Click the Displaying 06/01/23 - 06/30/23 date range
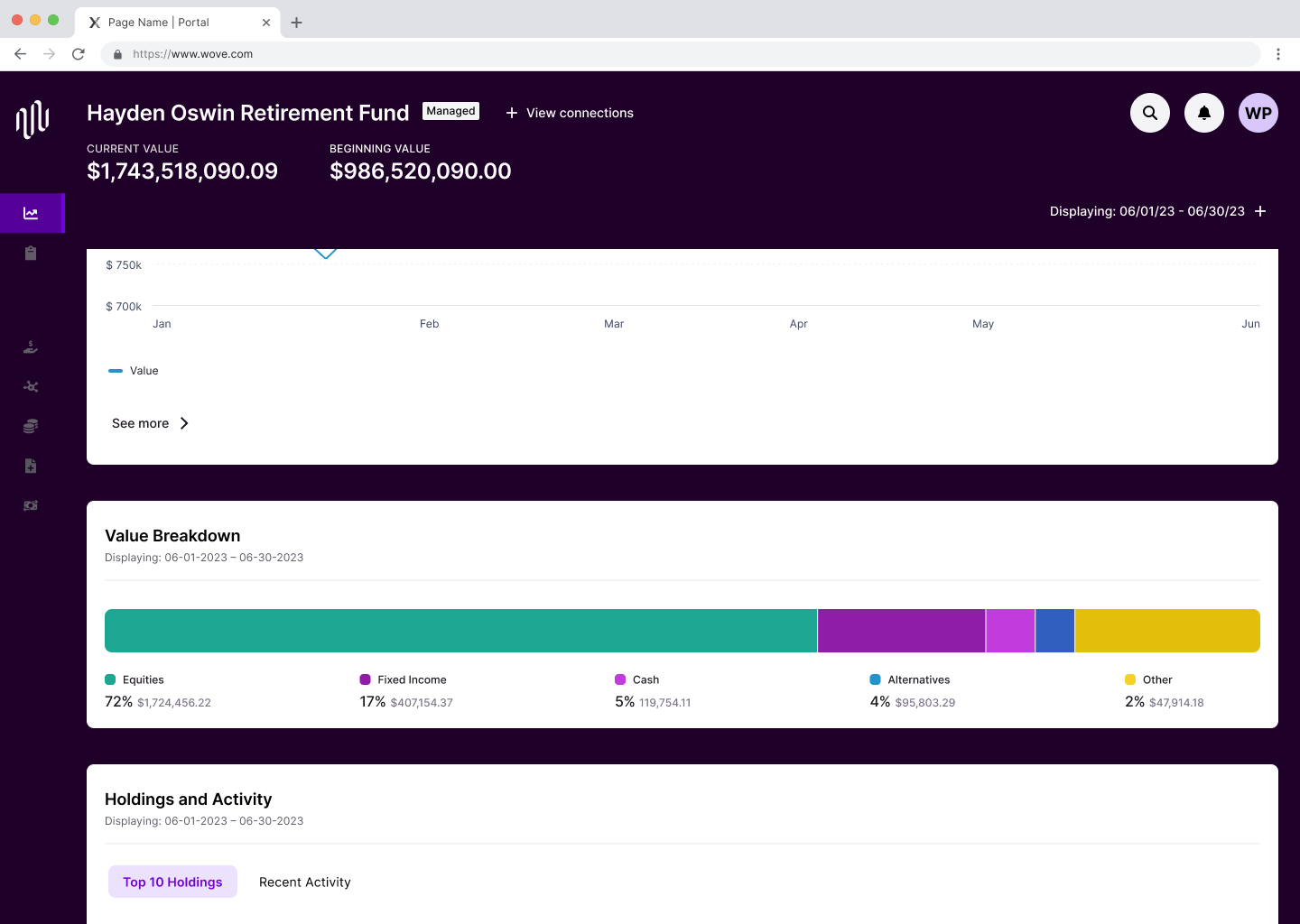This screenshot has height=924, width=1300. [x=1147, y=211]
